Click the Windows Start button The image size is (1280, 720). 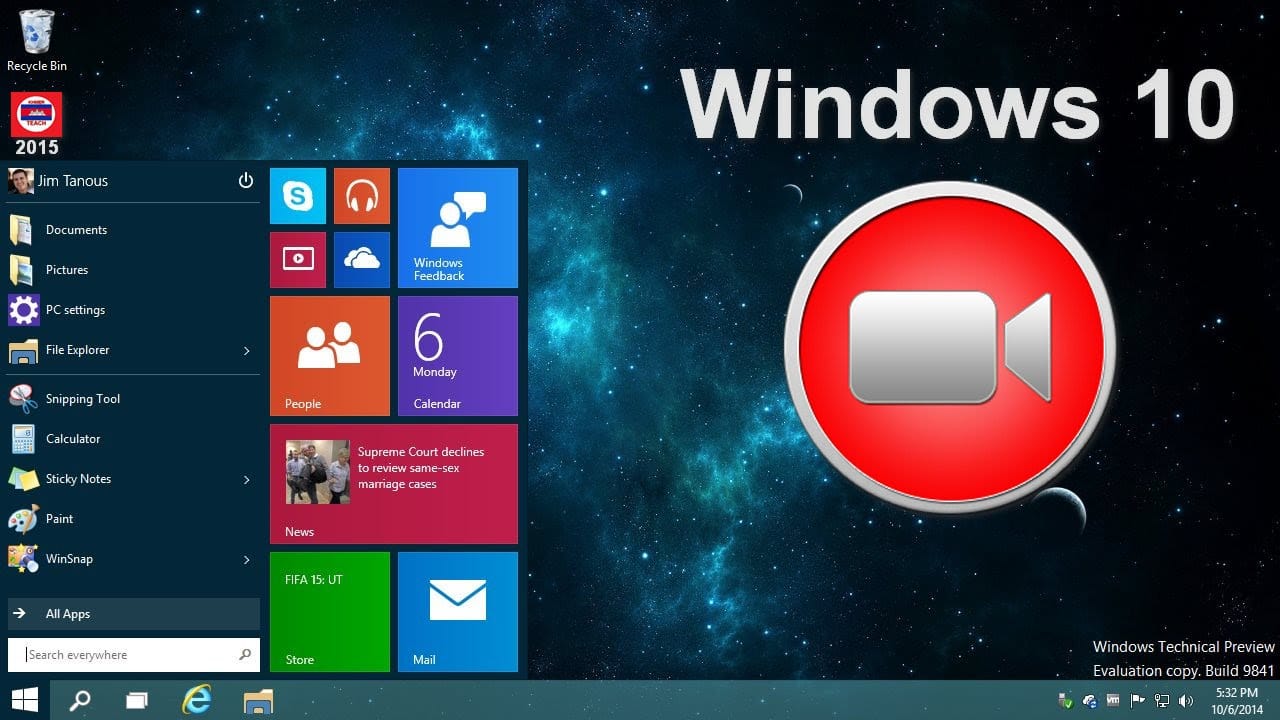(25, 700)
